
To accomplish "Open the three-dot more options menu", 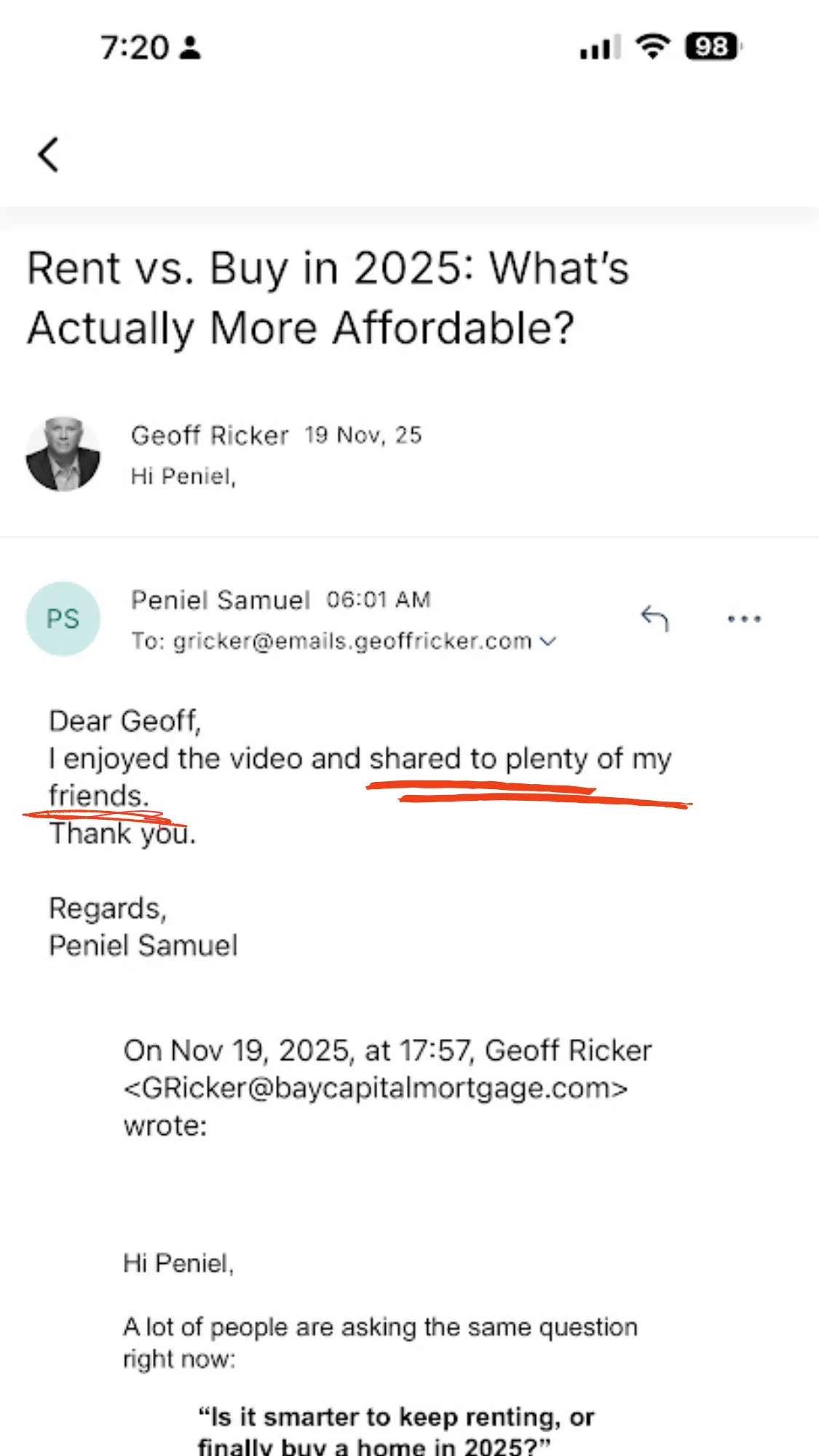I will tap(744, 619).
